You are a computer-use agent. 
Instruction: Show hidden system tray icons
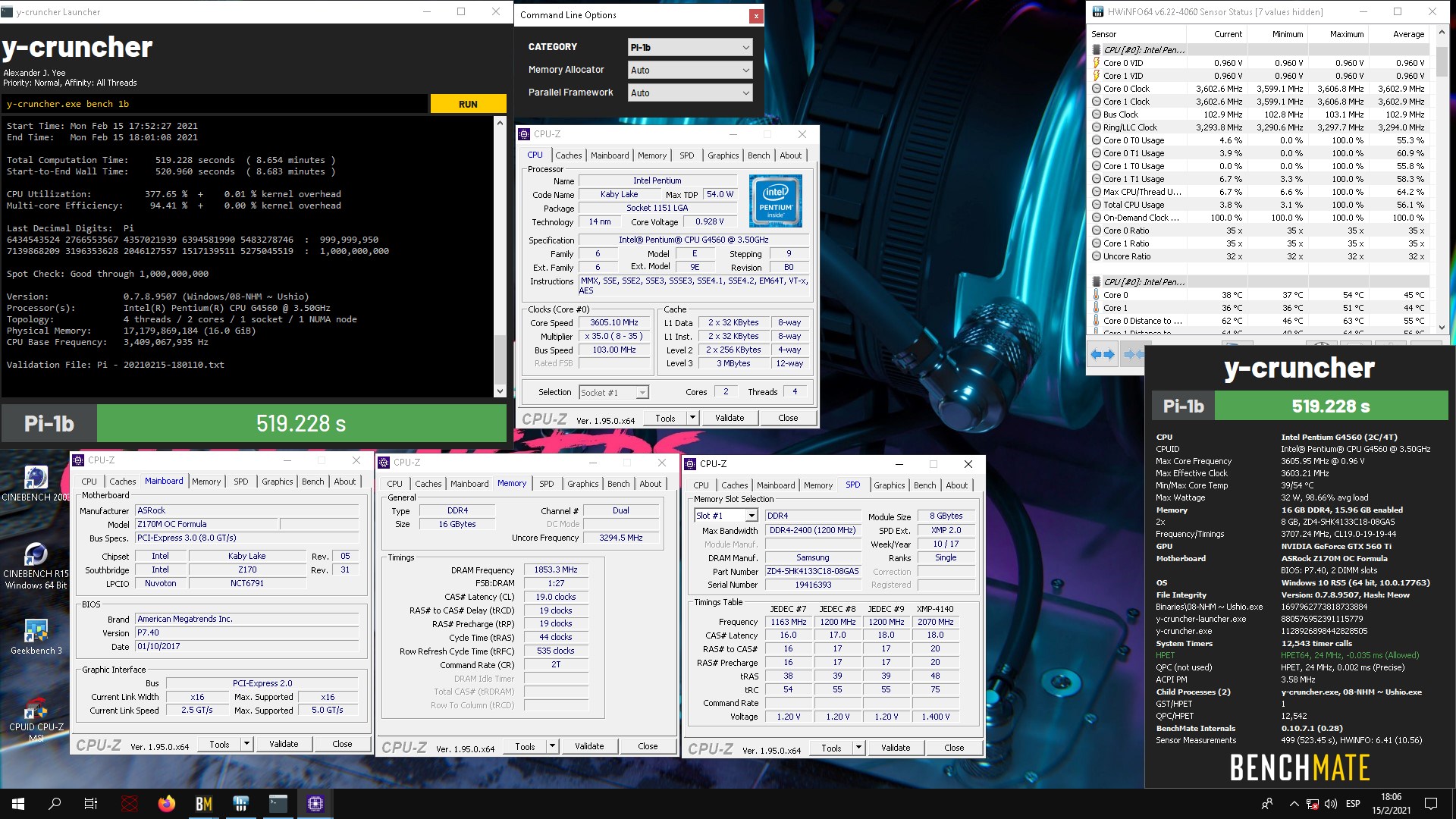pyautogui.click(x=1294, y=804)
